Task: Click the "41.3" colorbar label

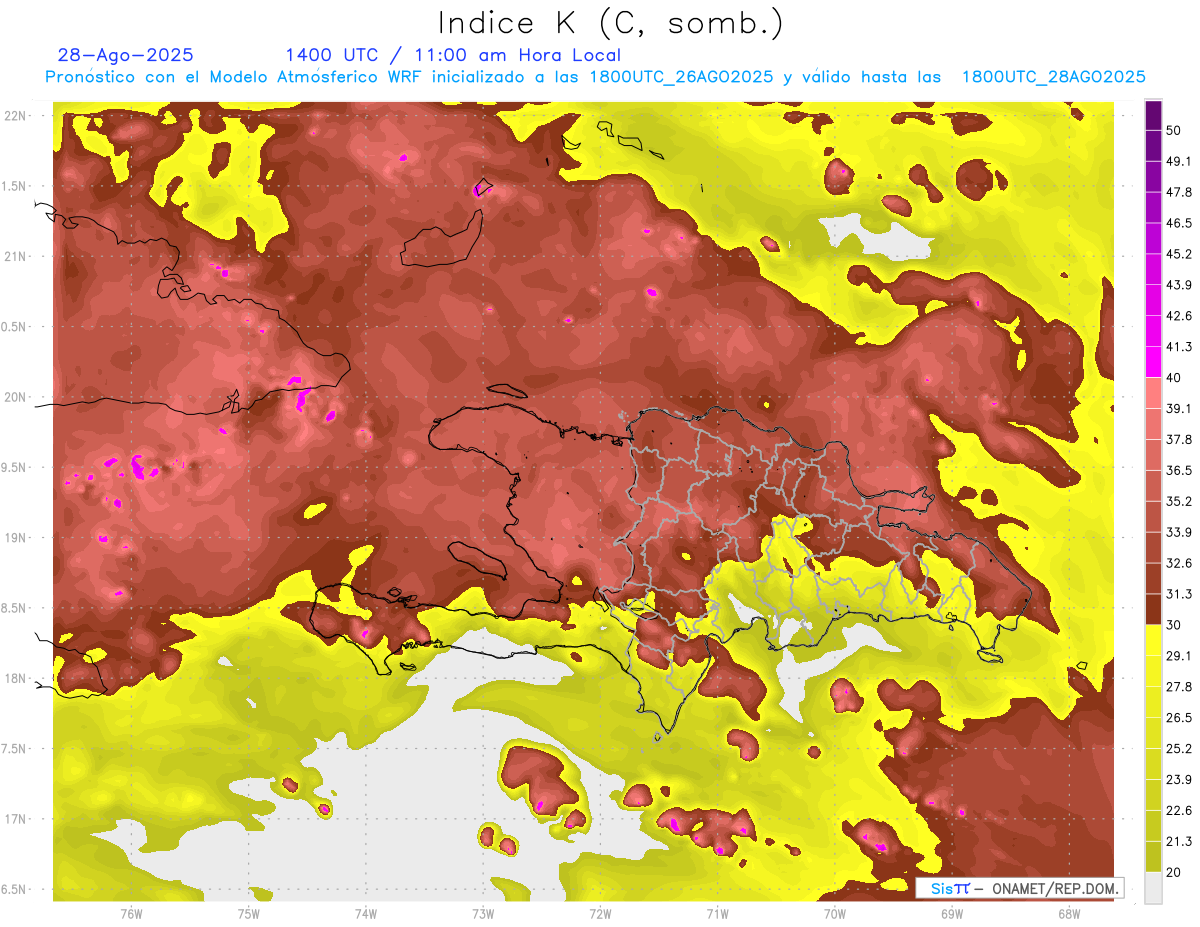Action: point(1179,347)
